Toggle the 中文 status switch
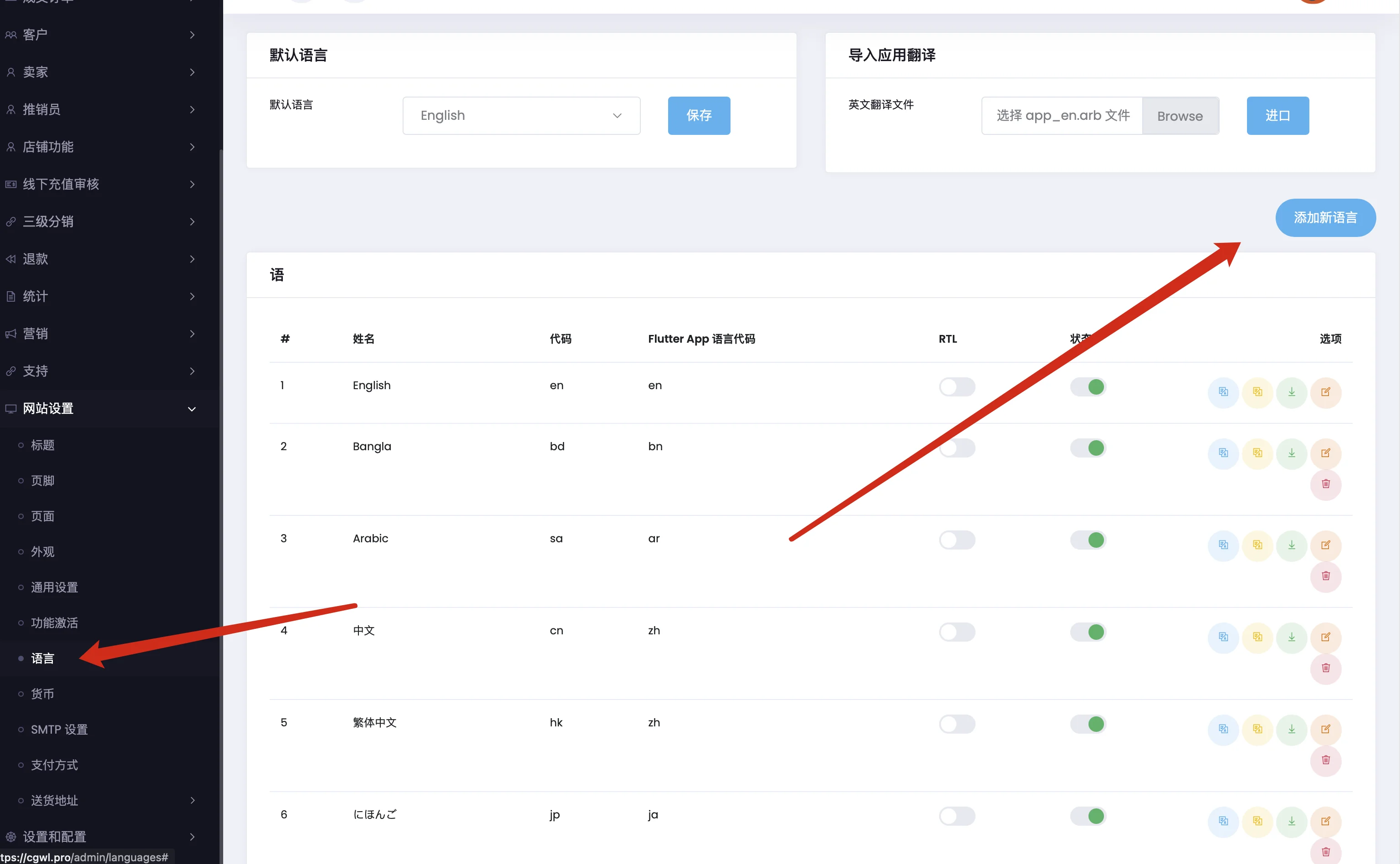 coord(1088,632)
